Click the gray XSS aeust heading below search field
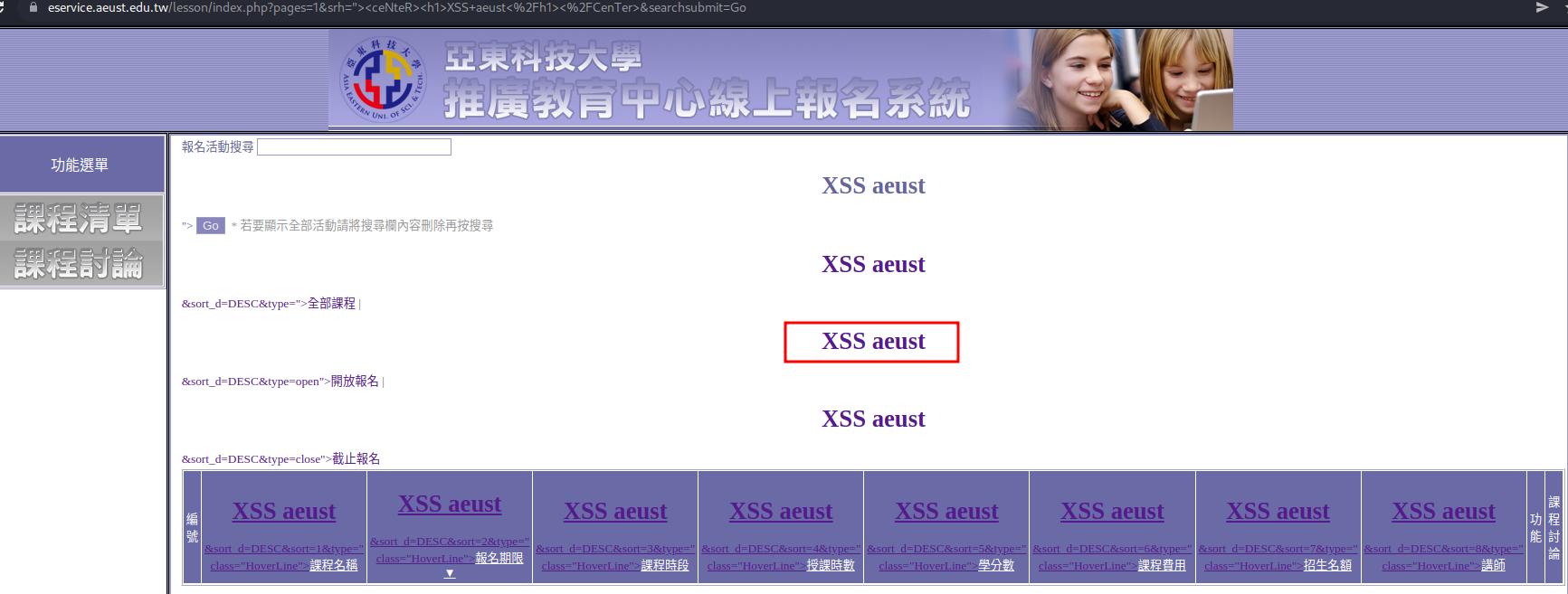Screen dimensions: 1568x594 pyautogui.click(x=873, y=185)
